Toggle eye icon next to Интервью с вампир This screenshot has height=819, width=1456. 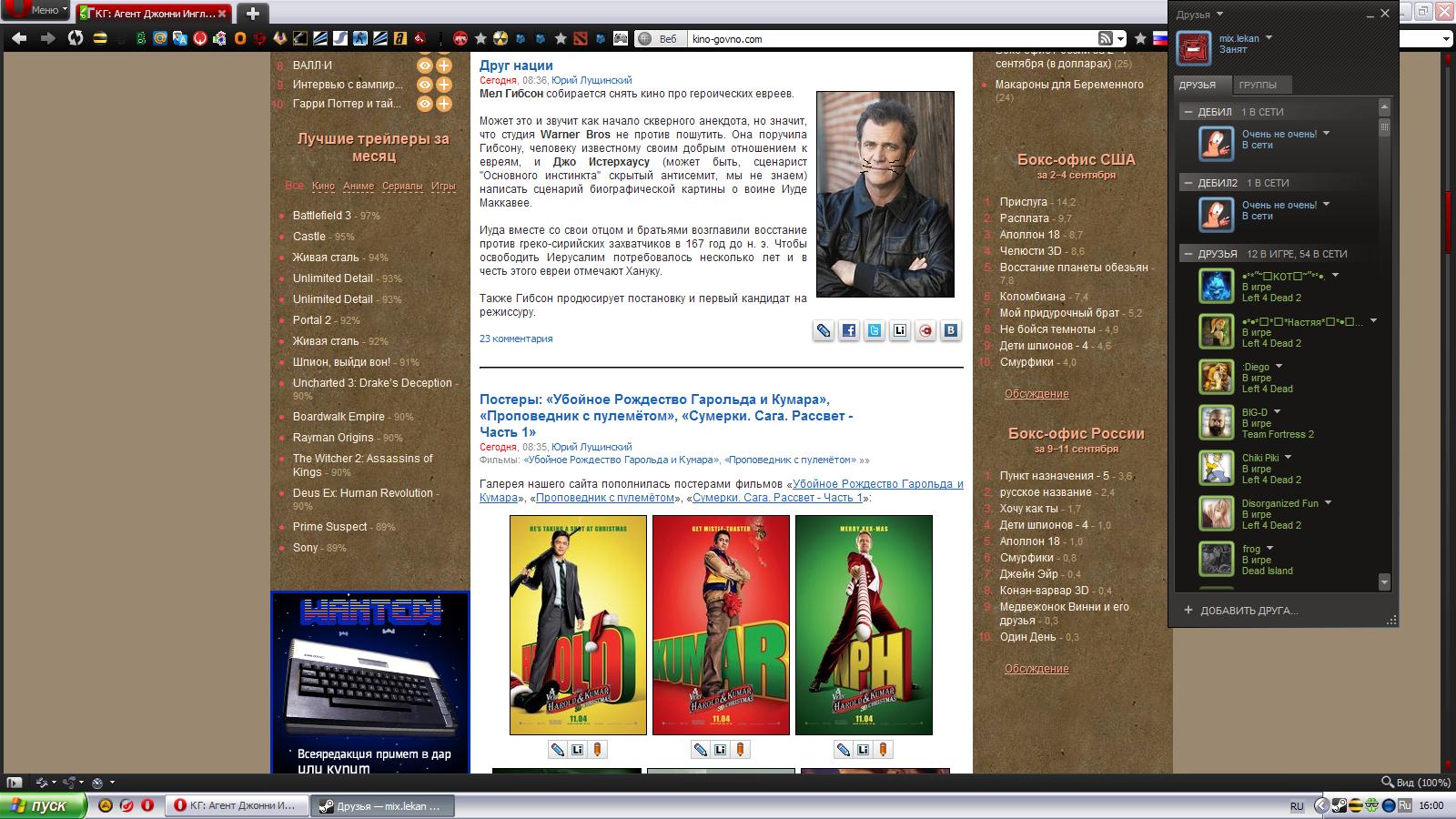pyautogui.click(x=424, y=85)
